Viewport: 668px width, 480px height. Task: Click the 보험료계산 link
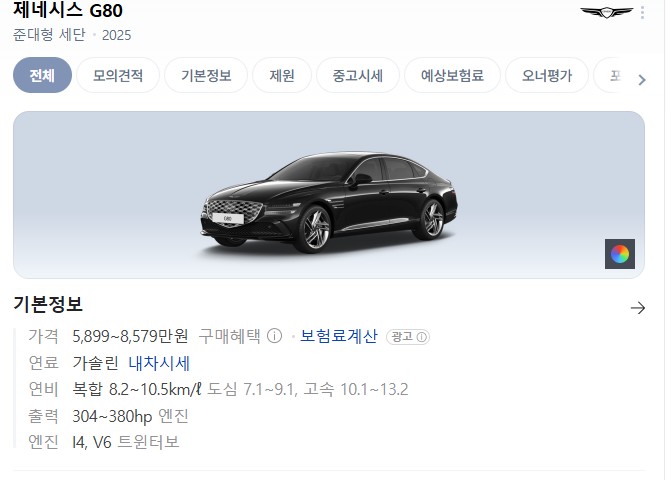[339, 336]
